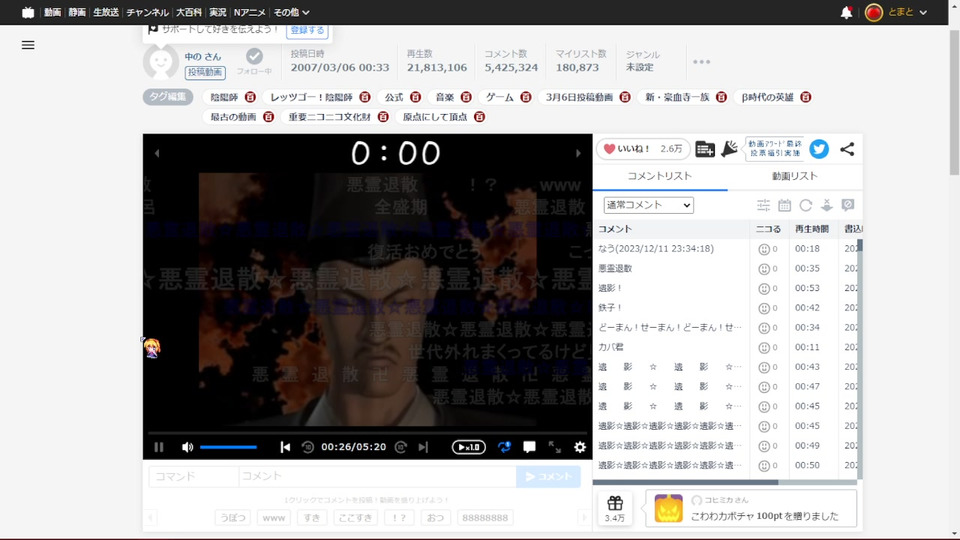Open comment list filter settings icon
Viewport: 960px width, 540px height.
coord(763,205)
